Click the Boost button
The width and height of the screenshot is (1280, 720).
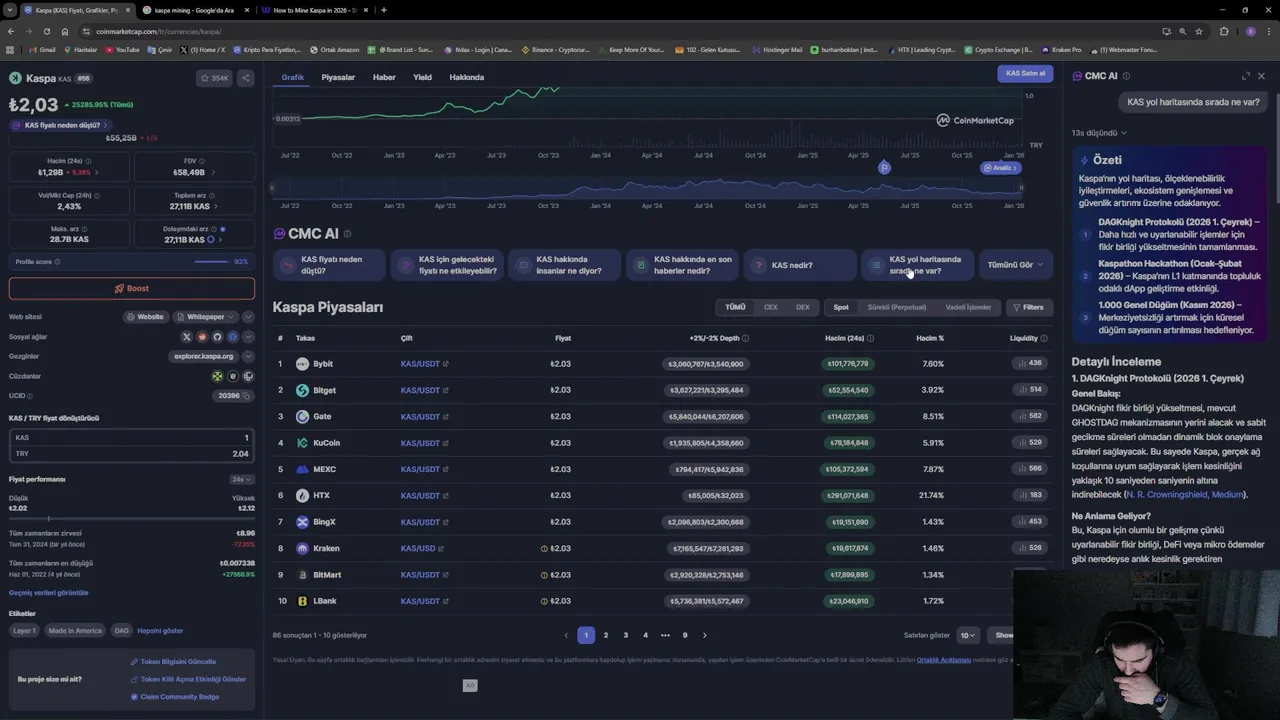132,288
